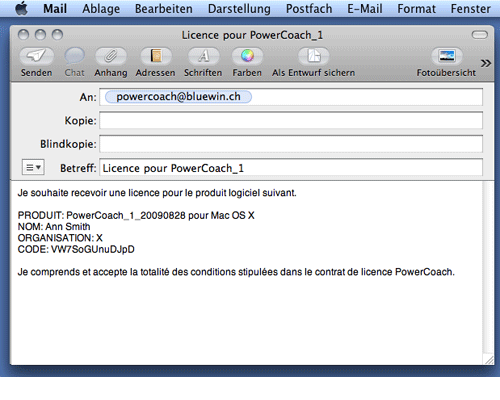Show the Schriften fonts panel
Screen dimensions: 500x400
pyautogui.click(x=203, y=56)
